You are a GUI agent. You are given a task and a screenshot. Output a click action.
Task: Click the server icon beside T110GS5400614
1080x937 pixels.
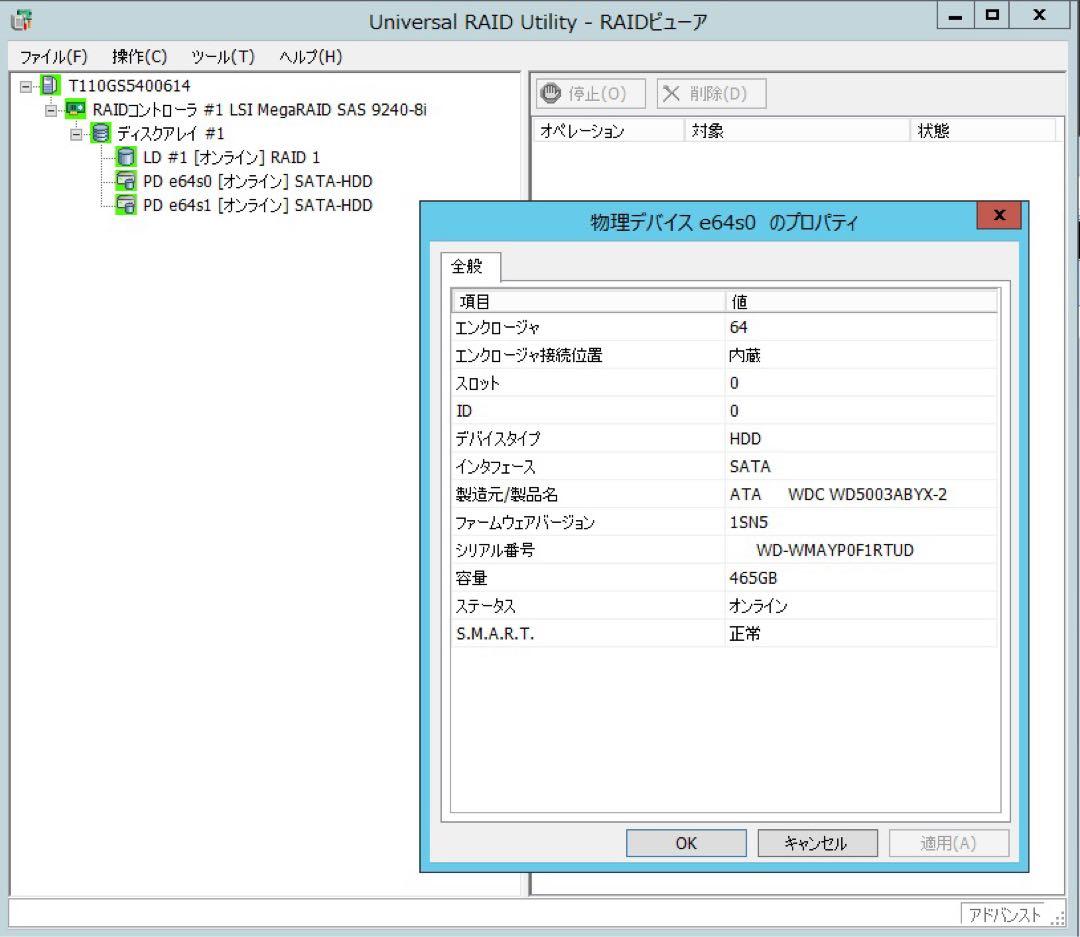(48, 85)
